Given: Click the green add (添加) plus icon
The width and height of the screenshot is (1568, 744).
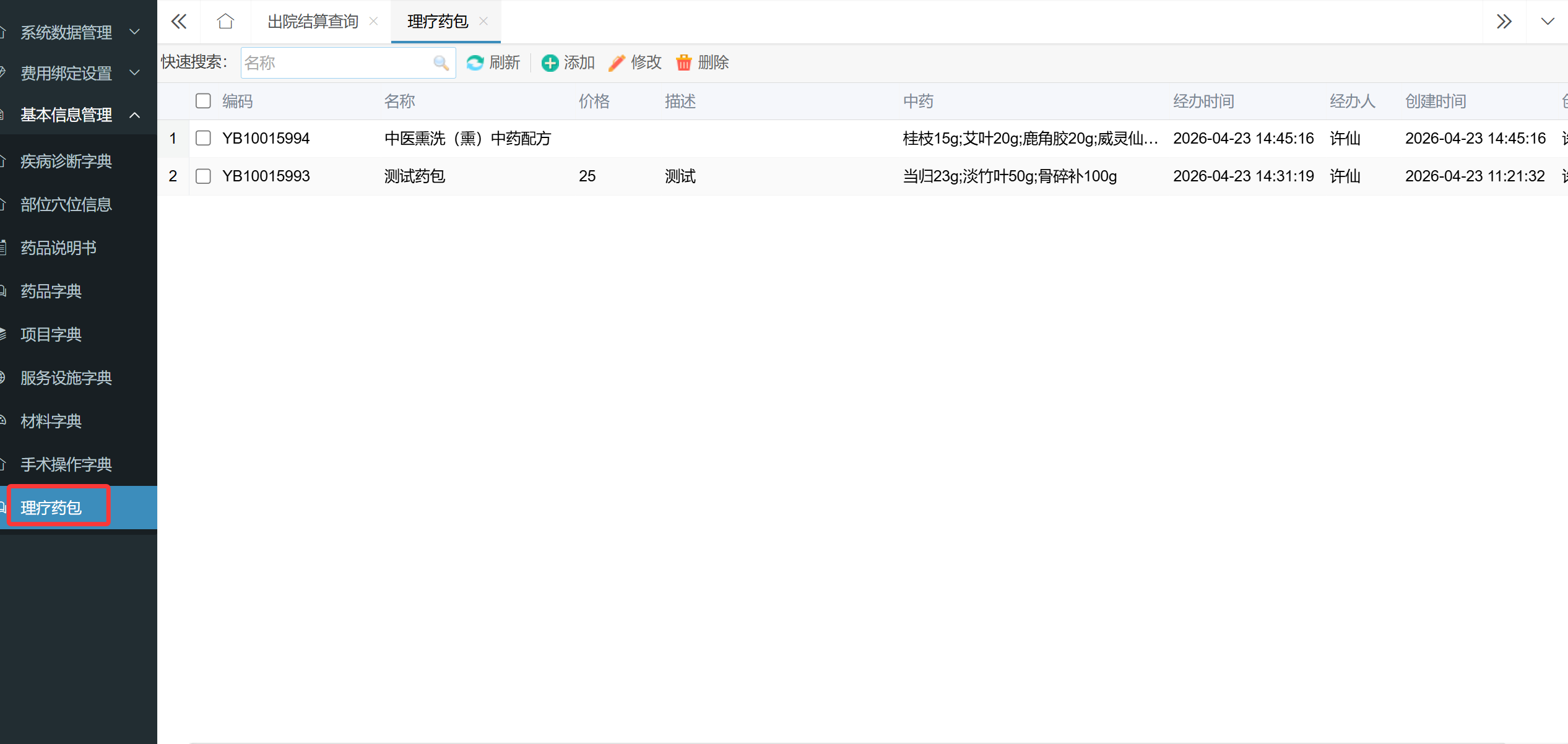Looking at the screenshot, I should 550,63.
